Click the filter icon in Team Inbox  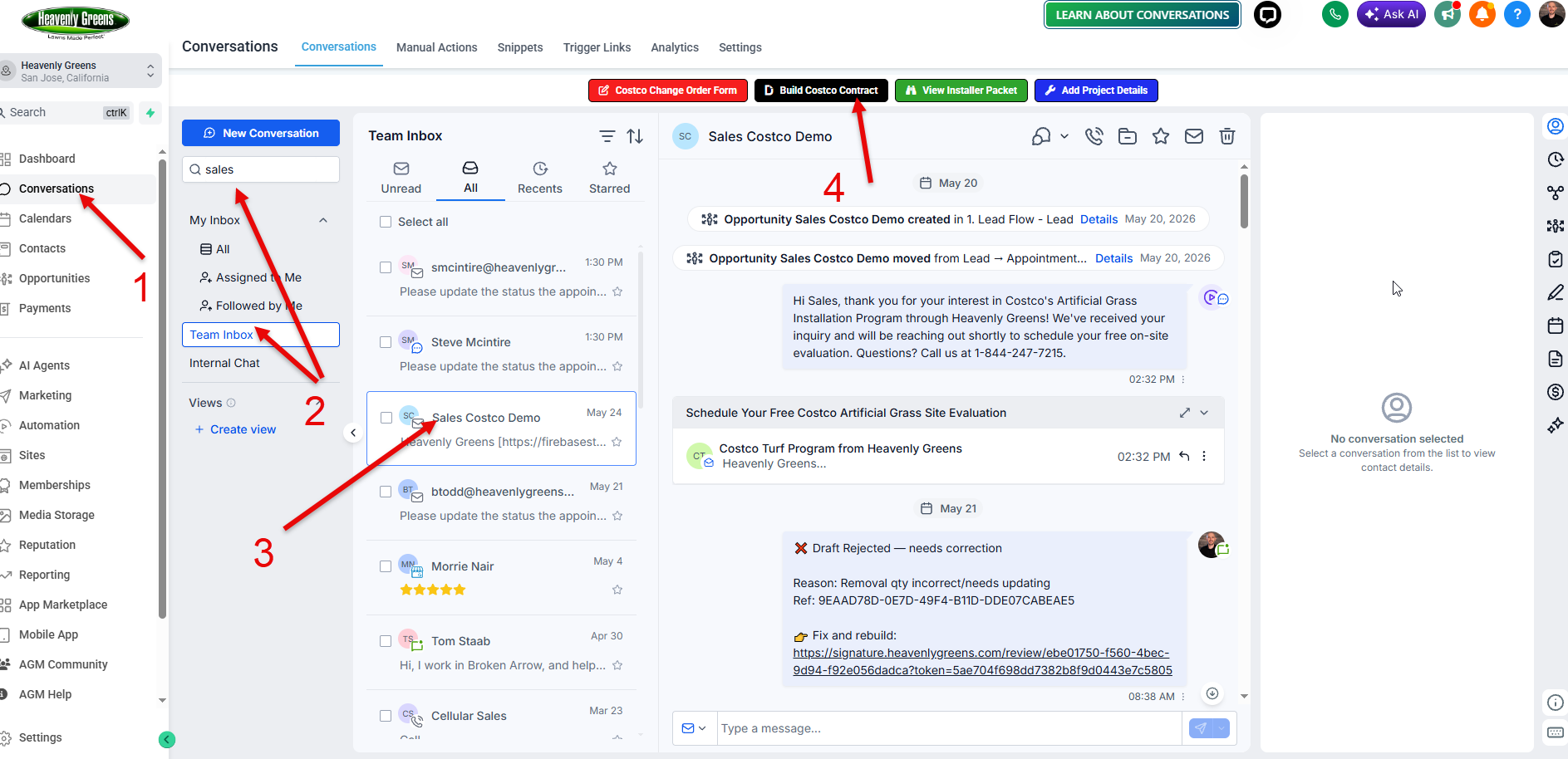[x=607, y=136]
